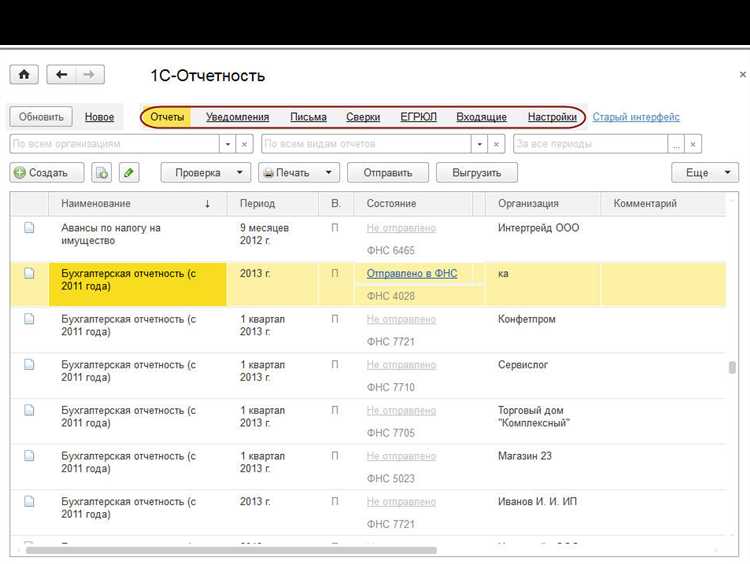750x564 pixels.
Task: Open Не отправлено link in Интертрейд ООО row
Action: coord(401,228)
